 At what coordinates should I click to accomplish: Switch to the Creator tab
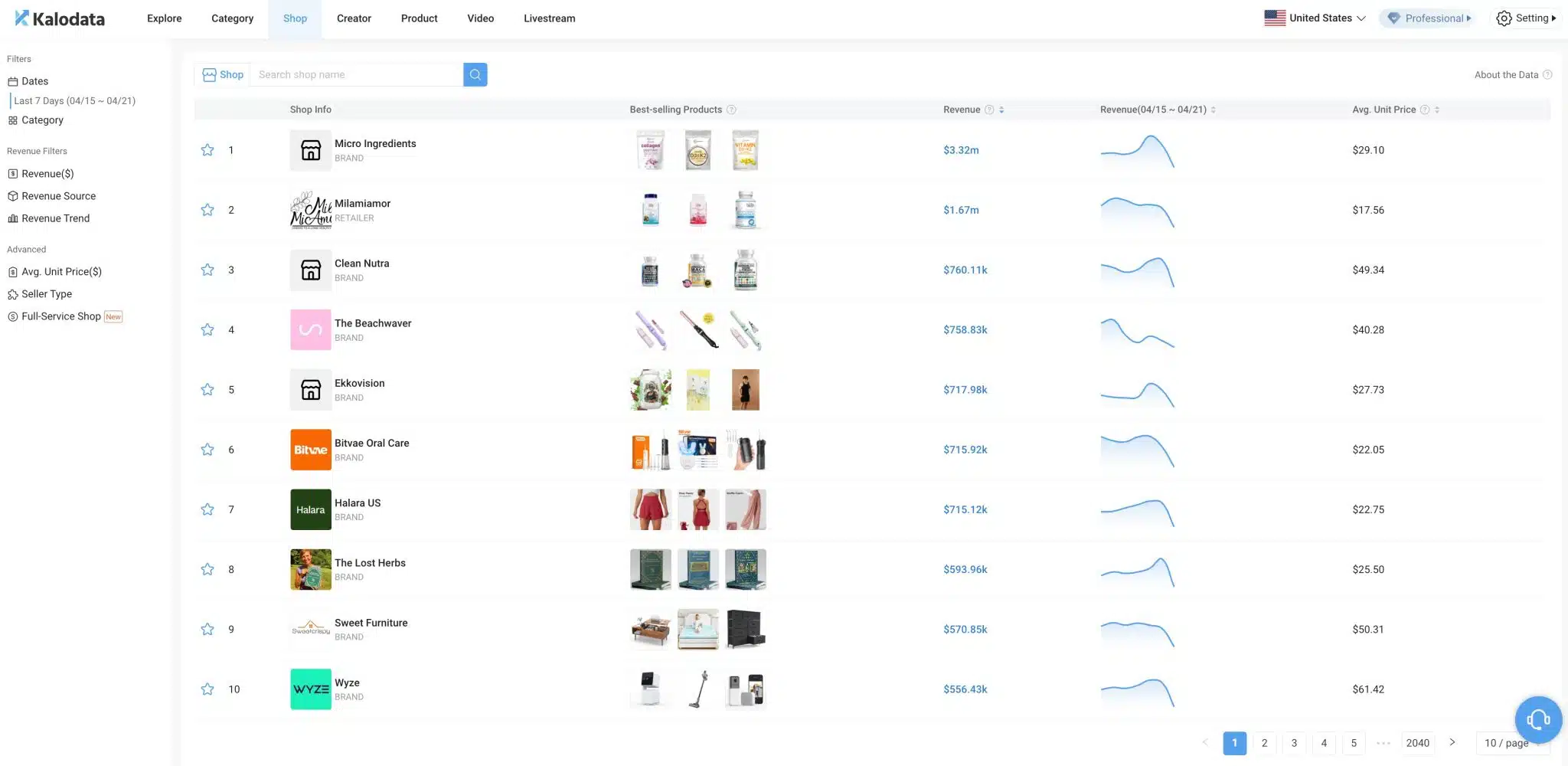(x=354, y=18)
